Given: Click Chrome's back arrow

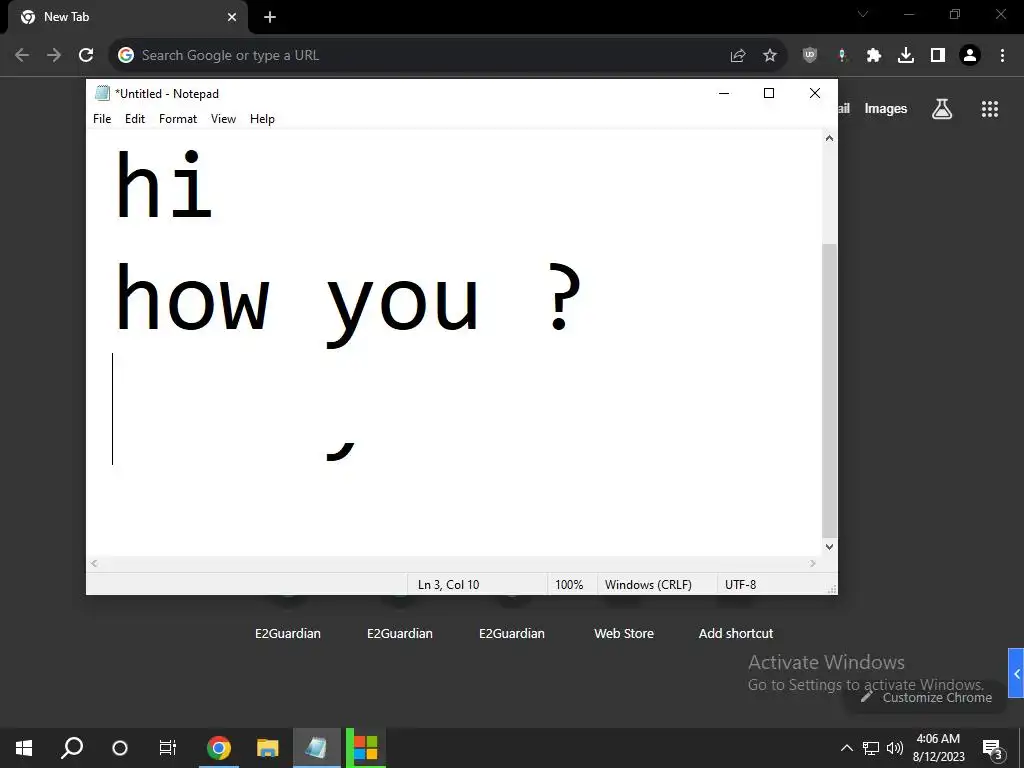Looking at the screenshot, I should 22,55.
